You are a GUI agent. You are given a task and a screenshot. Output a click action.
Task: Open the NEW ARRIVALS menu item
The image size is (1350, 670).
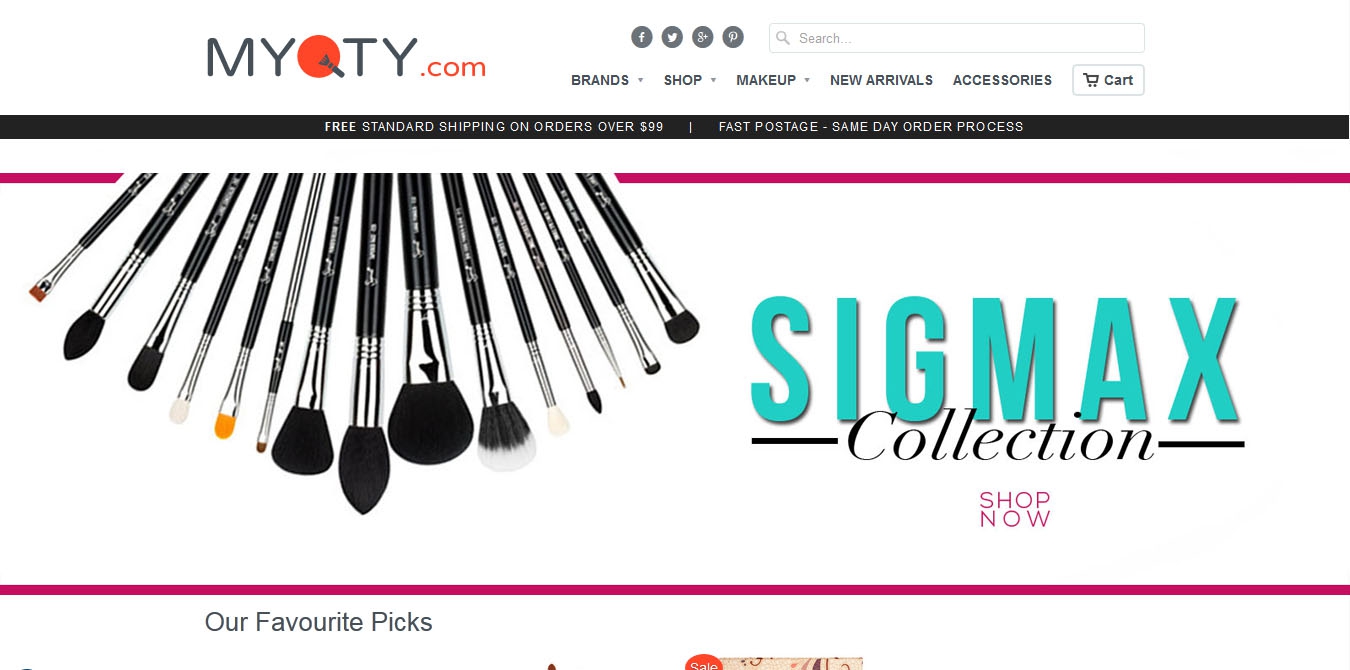[x=881, y=80]
